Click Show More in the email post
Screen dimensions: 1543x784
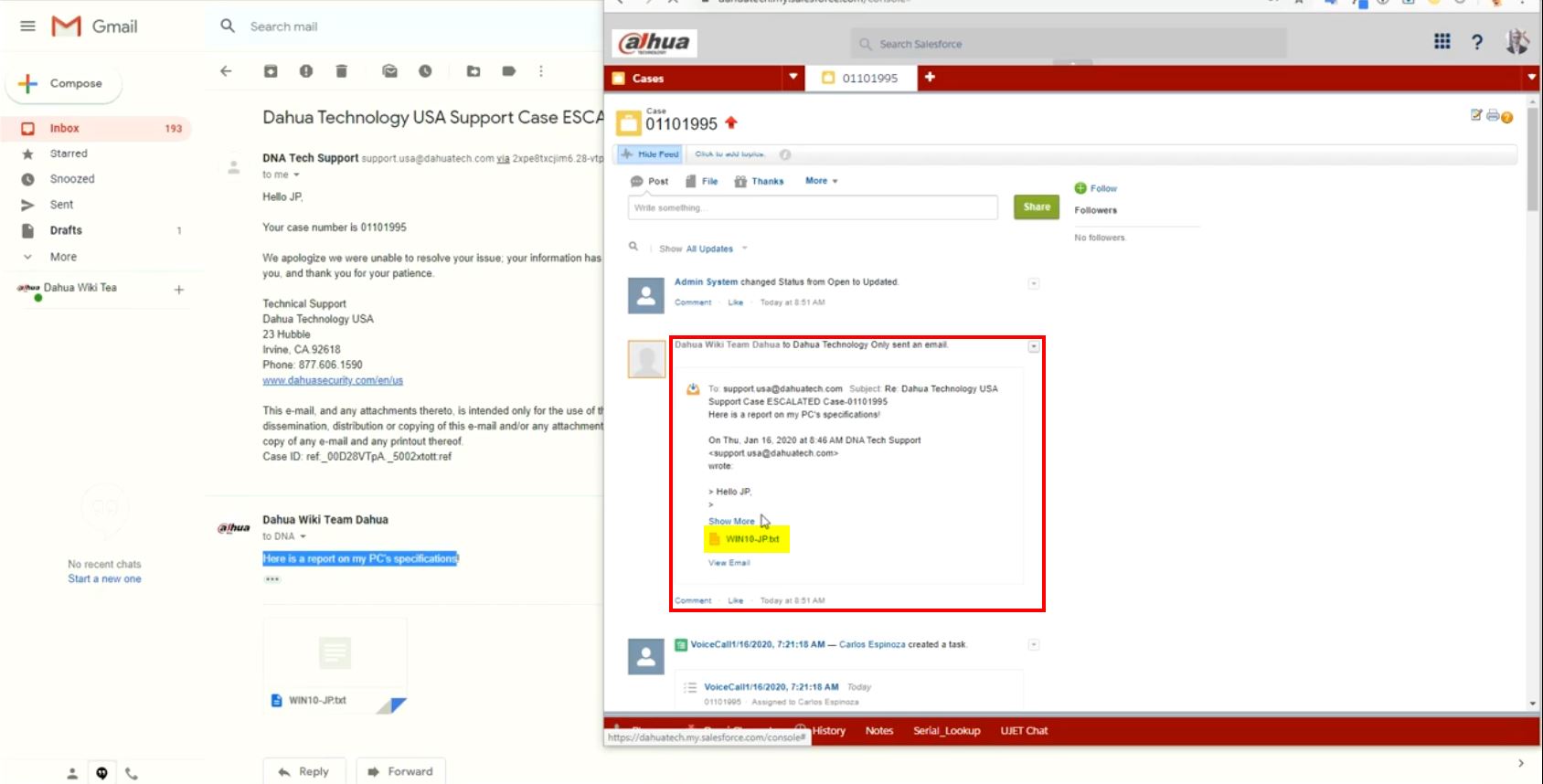(731, 522)
